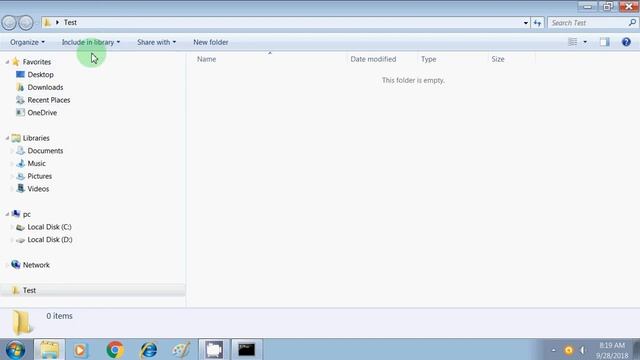Image resolution: width=640 pixels, height=360 pixels.
Task: Open Recent Places
Action: tap(49, 100)
